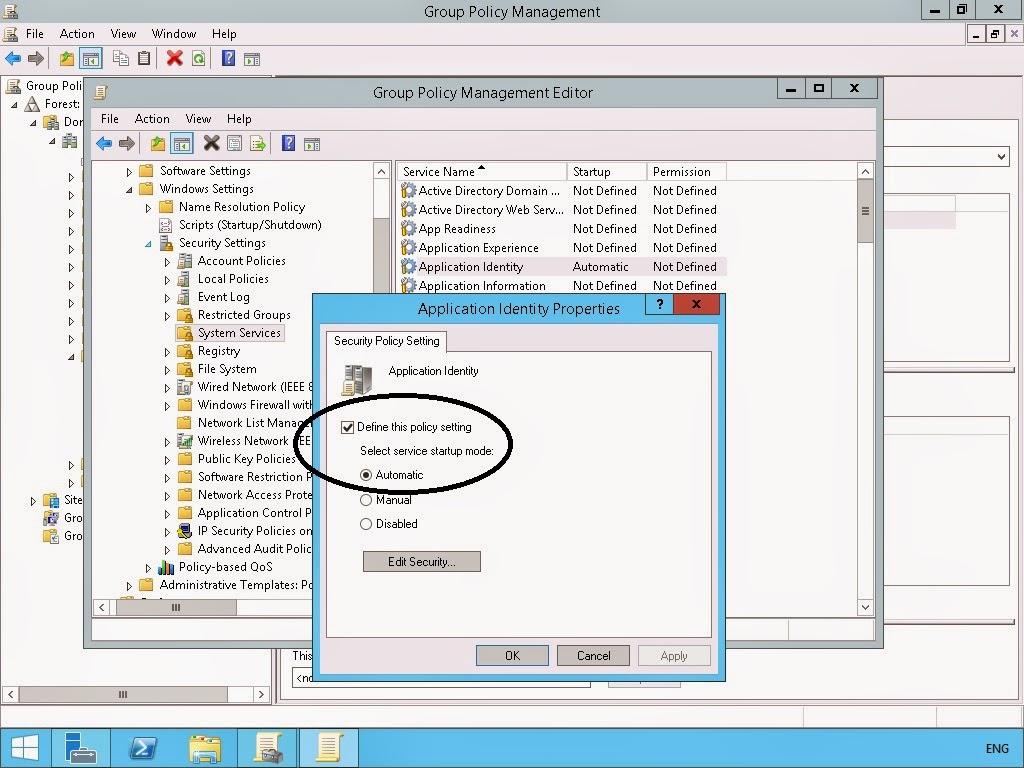Viewport: 1024px width, 768px height.
Task: Select the Manual startup mode radio button
Action: coord(366,500)
